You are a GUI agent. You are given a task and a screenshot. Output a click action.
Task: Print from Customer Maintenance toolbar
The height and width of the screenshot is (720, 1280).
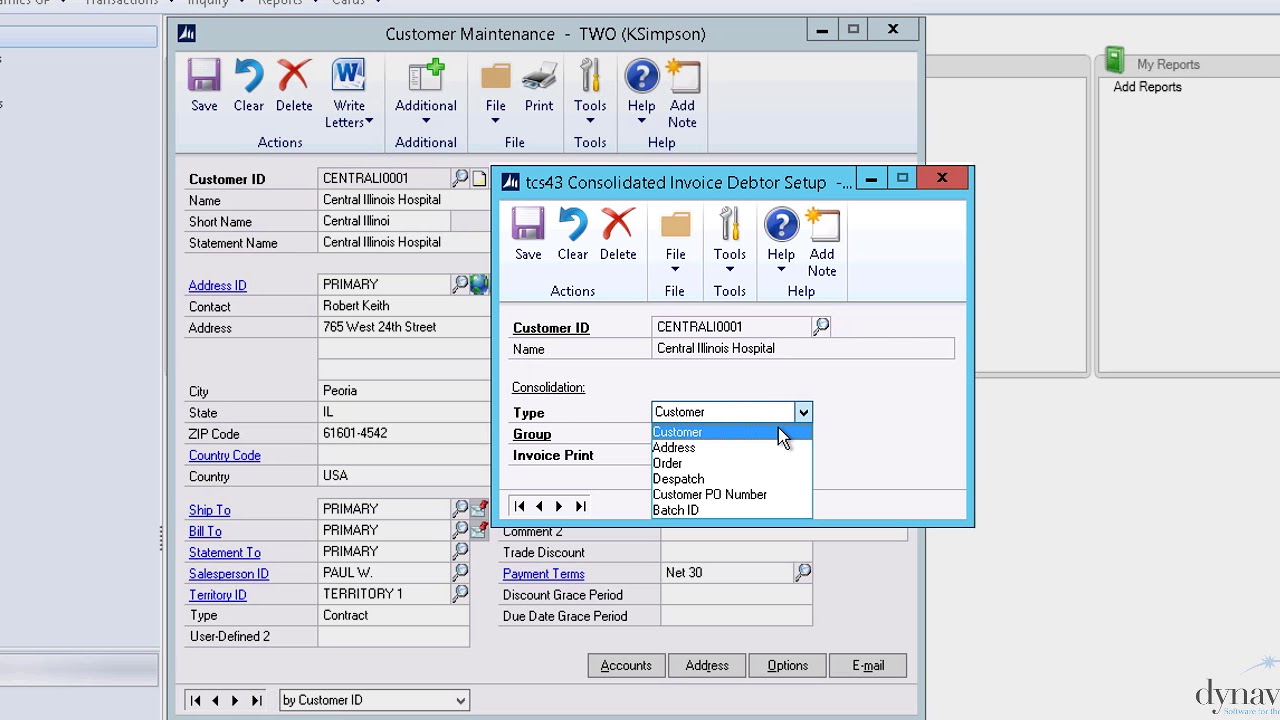pyautogui.click(x=539, y=85)
